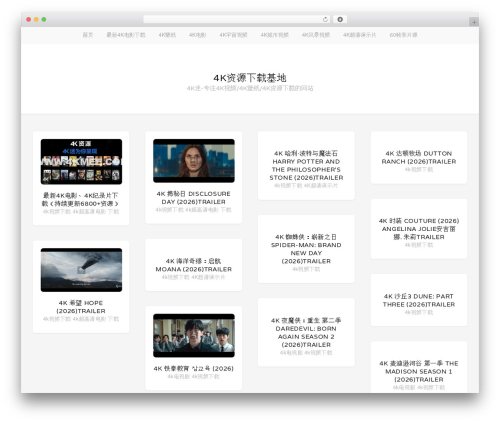Click 4K视频下载 tag under Dune Part Three
Viewport: 500px width, 423px height.
pos(419,312)
